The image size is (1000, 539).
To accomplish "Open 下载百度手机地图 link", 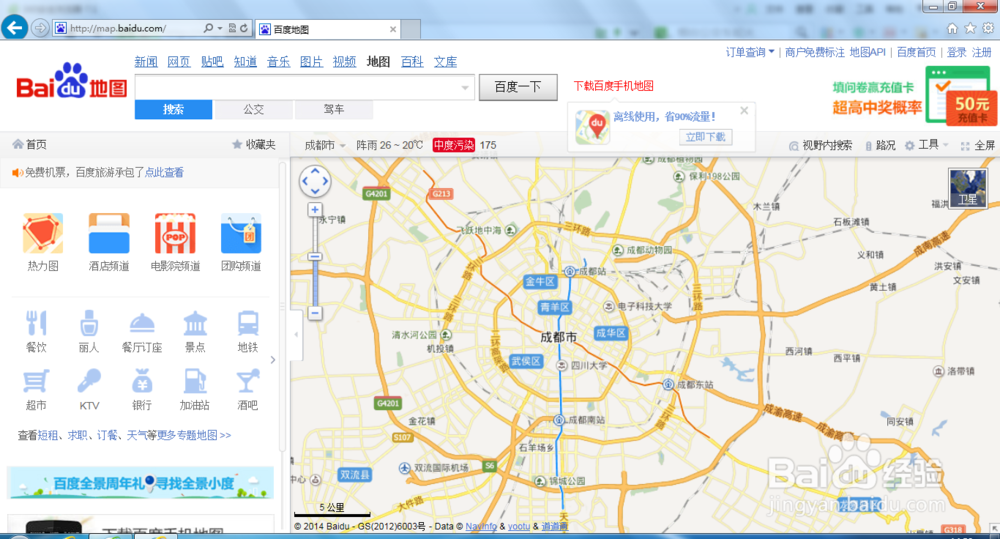I will tap(614, 85).
